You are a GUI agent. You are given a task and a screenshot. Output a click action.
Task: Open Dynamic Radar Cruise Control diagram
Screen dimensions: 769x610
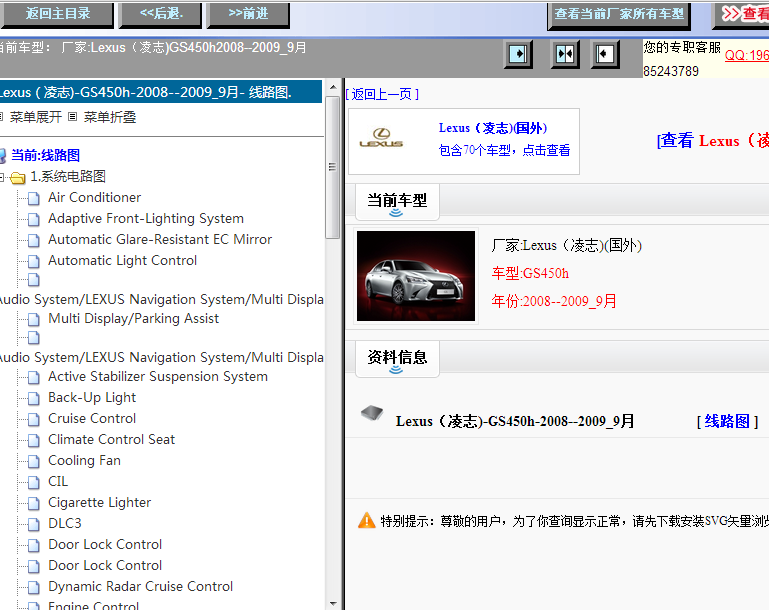(140, 586)
